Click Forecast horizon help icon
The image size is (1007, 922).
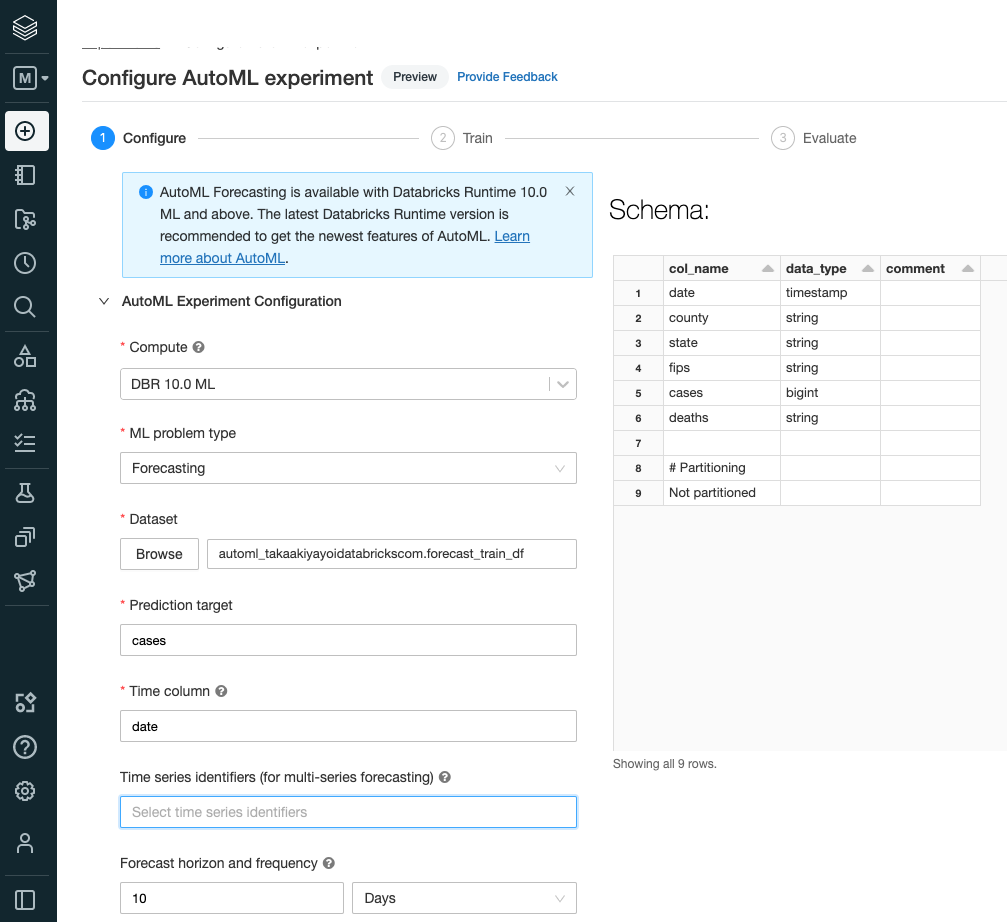coord(329,863)
